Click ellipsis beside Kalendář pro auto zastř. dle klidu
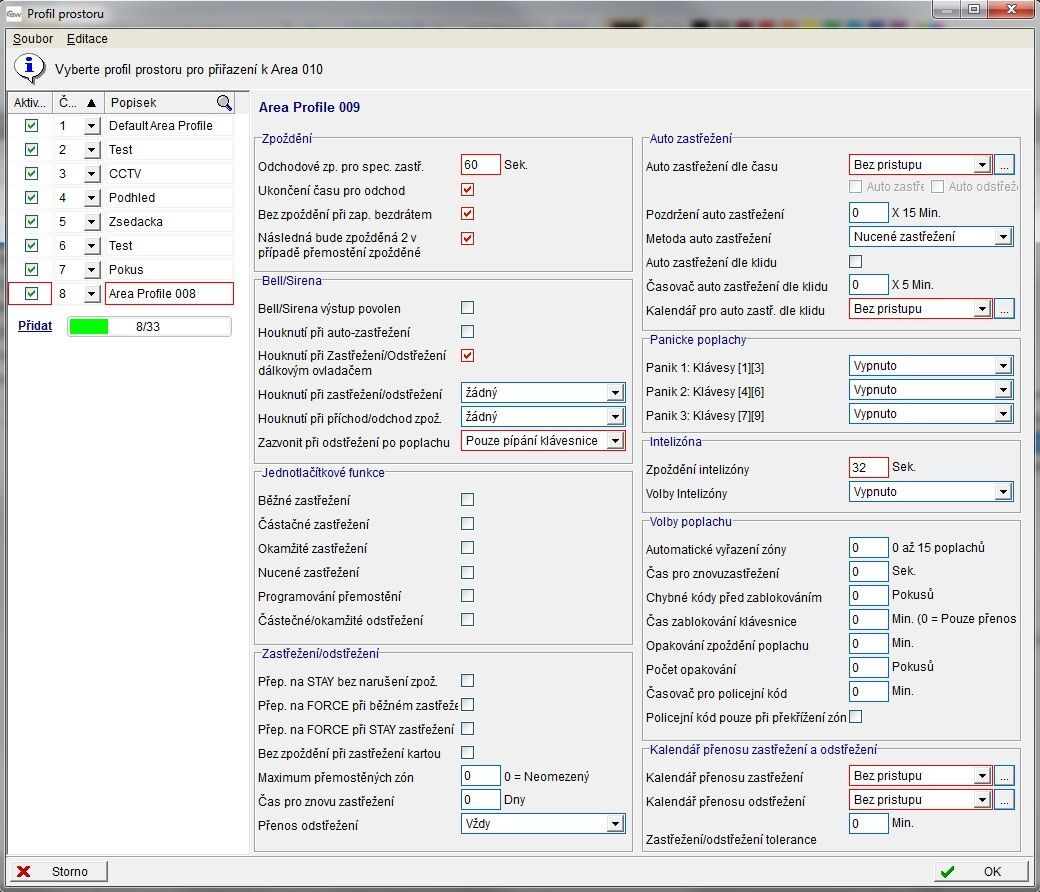 coord(1005,309)
